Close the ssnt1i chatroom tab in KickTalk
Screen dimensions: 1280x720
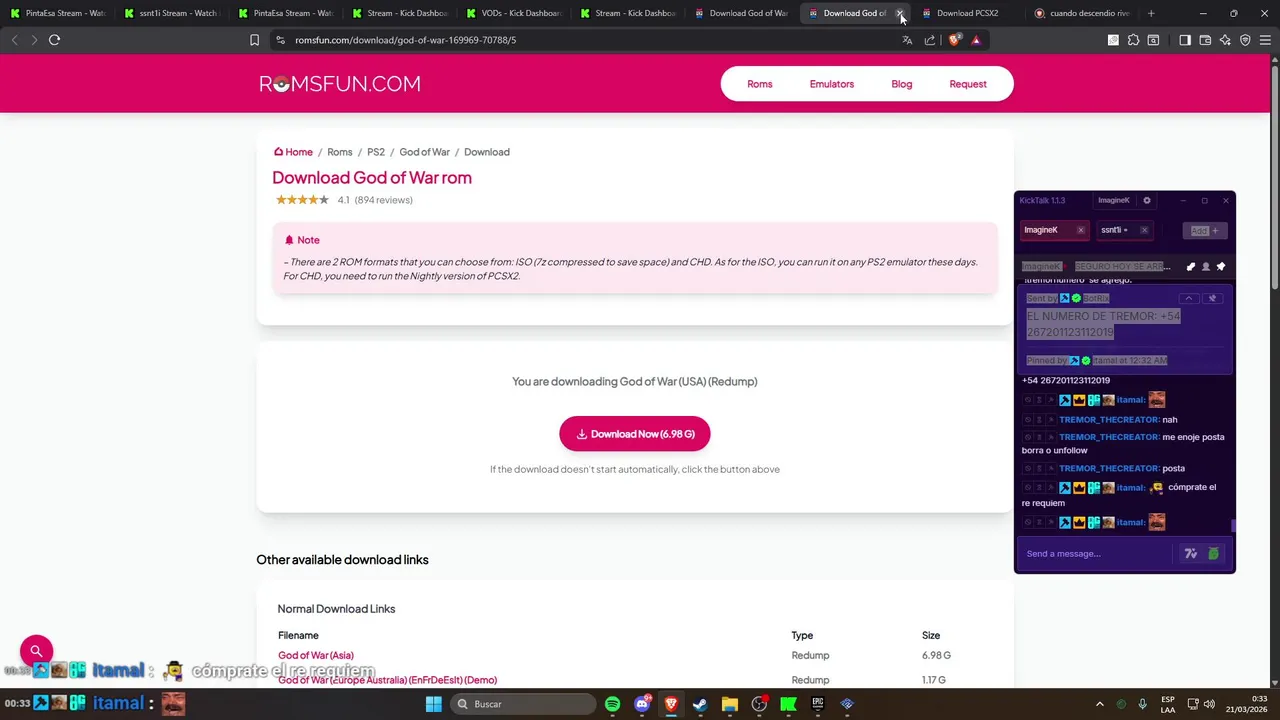coord(1144,230)
